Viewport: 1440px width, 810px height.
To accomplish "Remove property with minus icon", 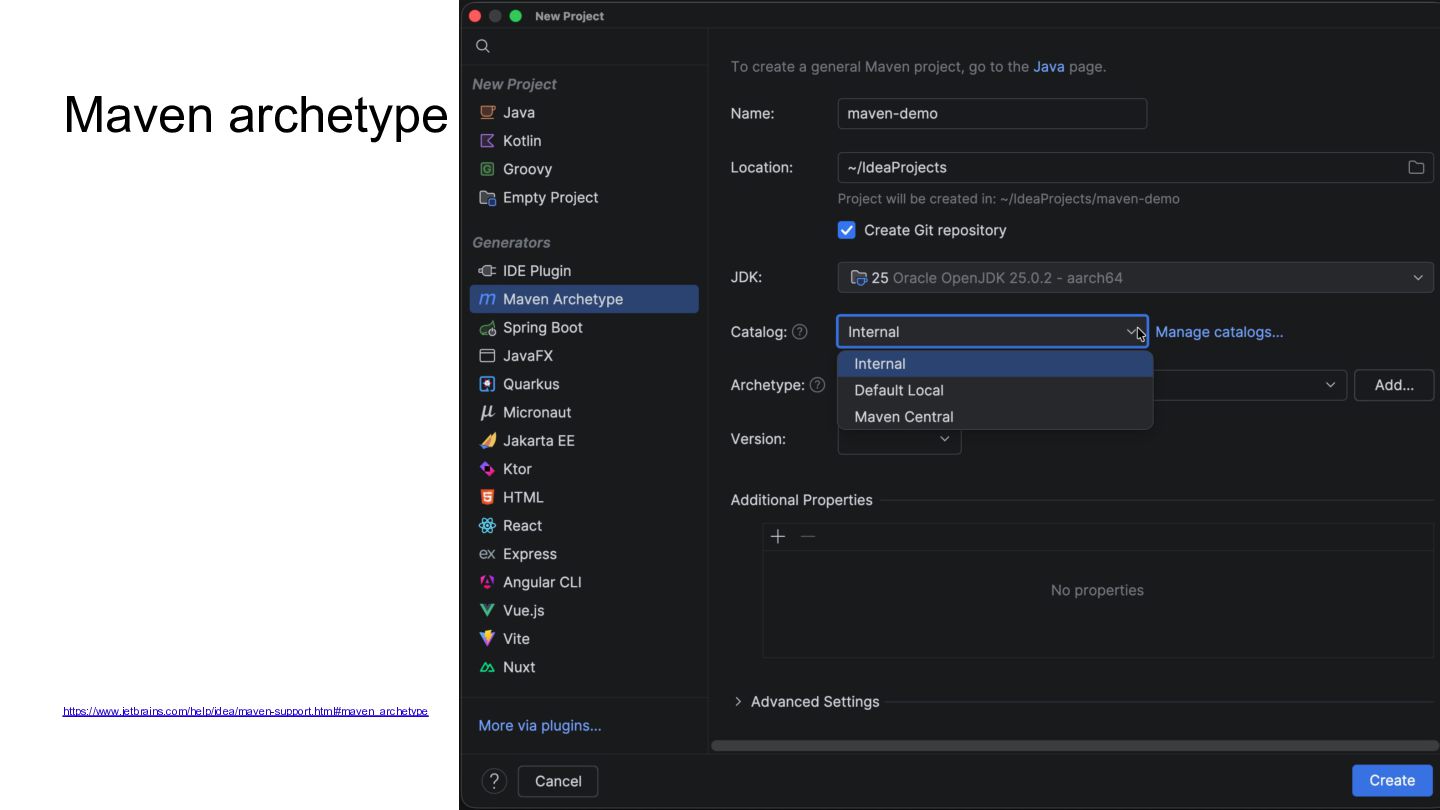I will (x=808, y=537).
